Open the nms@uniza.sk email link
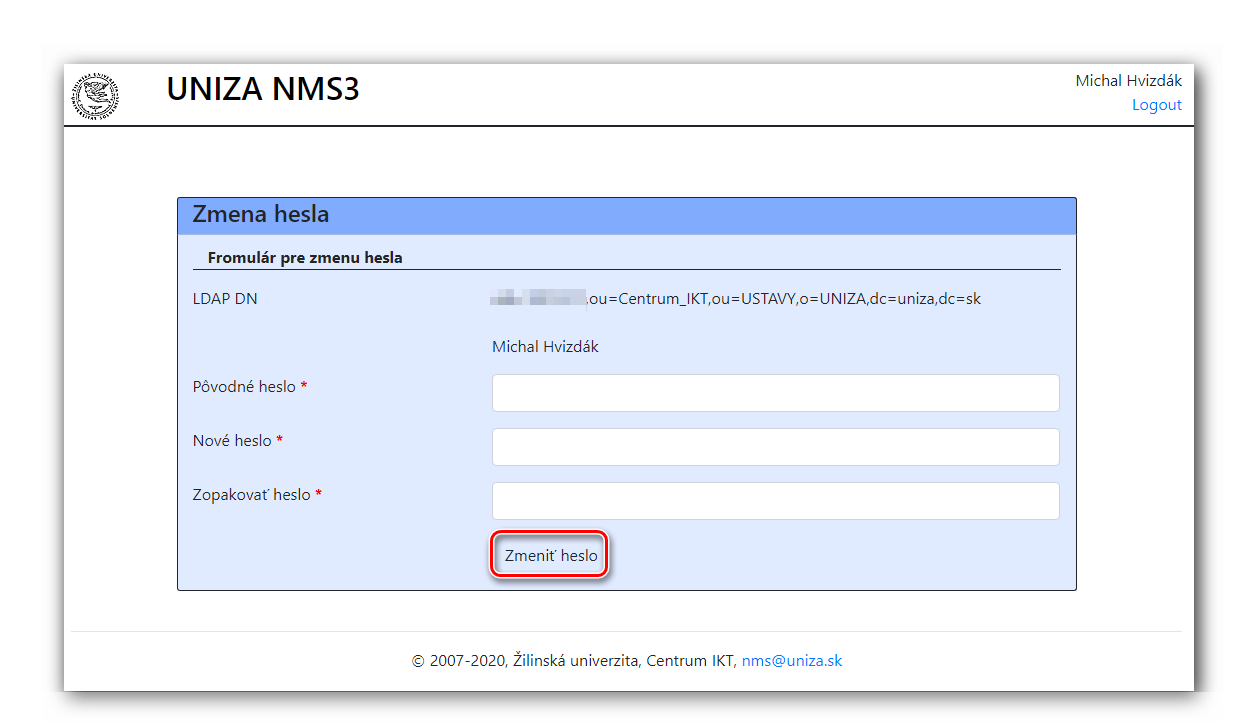Screen dimensions: 1258x724 pos(791,661)
